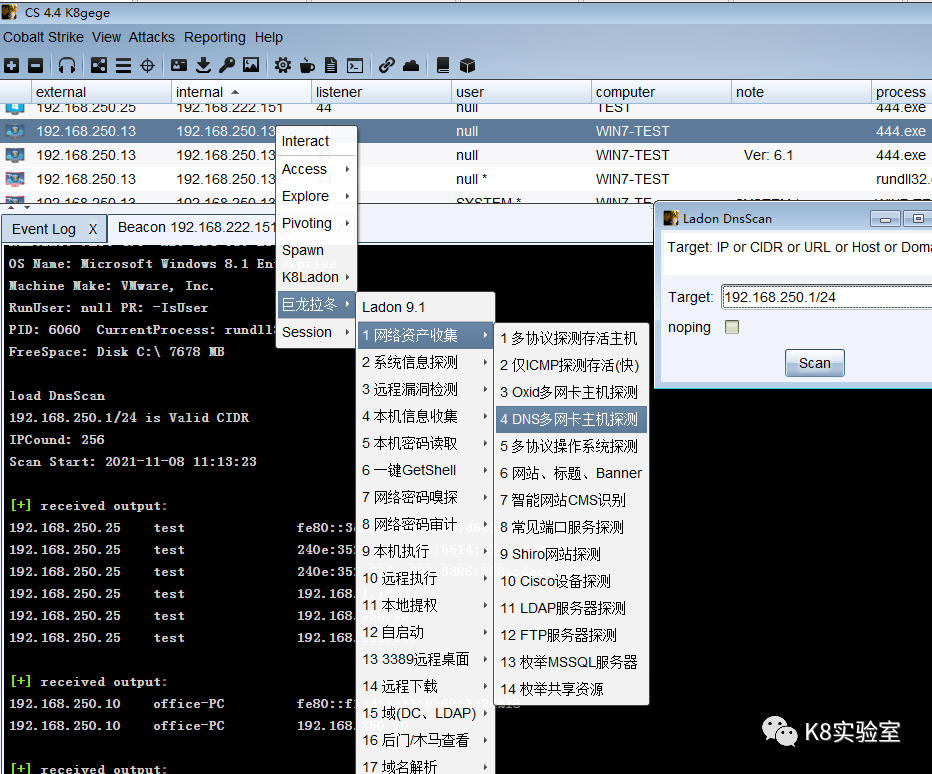This screenshot has height=774, width=932.
Task: Open the Reporting menu
Action: tap(215, 37)
